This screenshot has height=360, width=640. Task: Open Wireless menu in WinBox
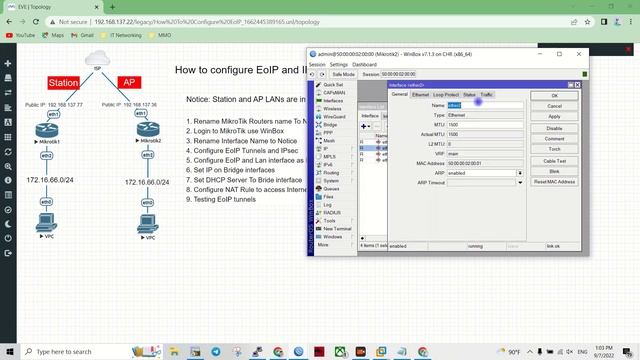332,109
